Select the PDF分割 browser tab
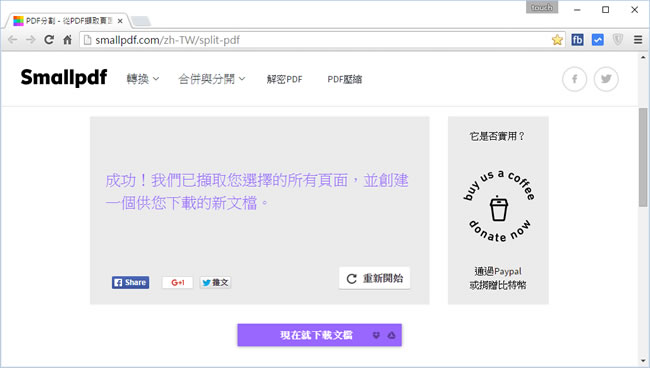The height and width of the screenshot is (368, 650). click(x=66, y=21)
